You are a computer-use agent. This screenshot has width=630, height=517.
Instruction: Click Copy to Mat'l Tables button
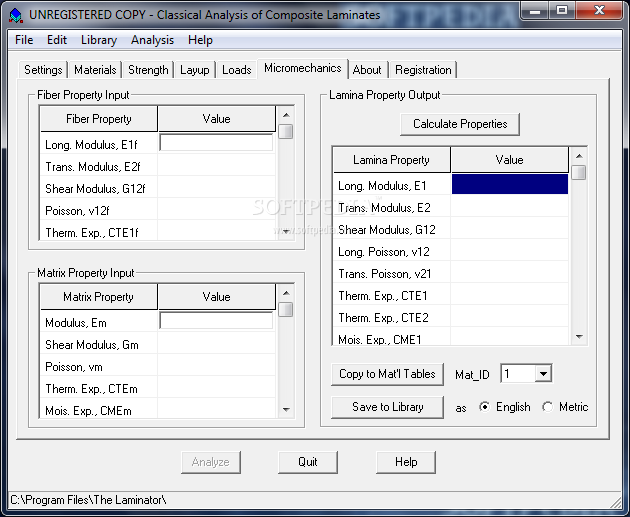click(387, 374)
